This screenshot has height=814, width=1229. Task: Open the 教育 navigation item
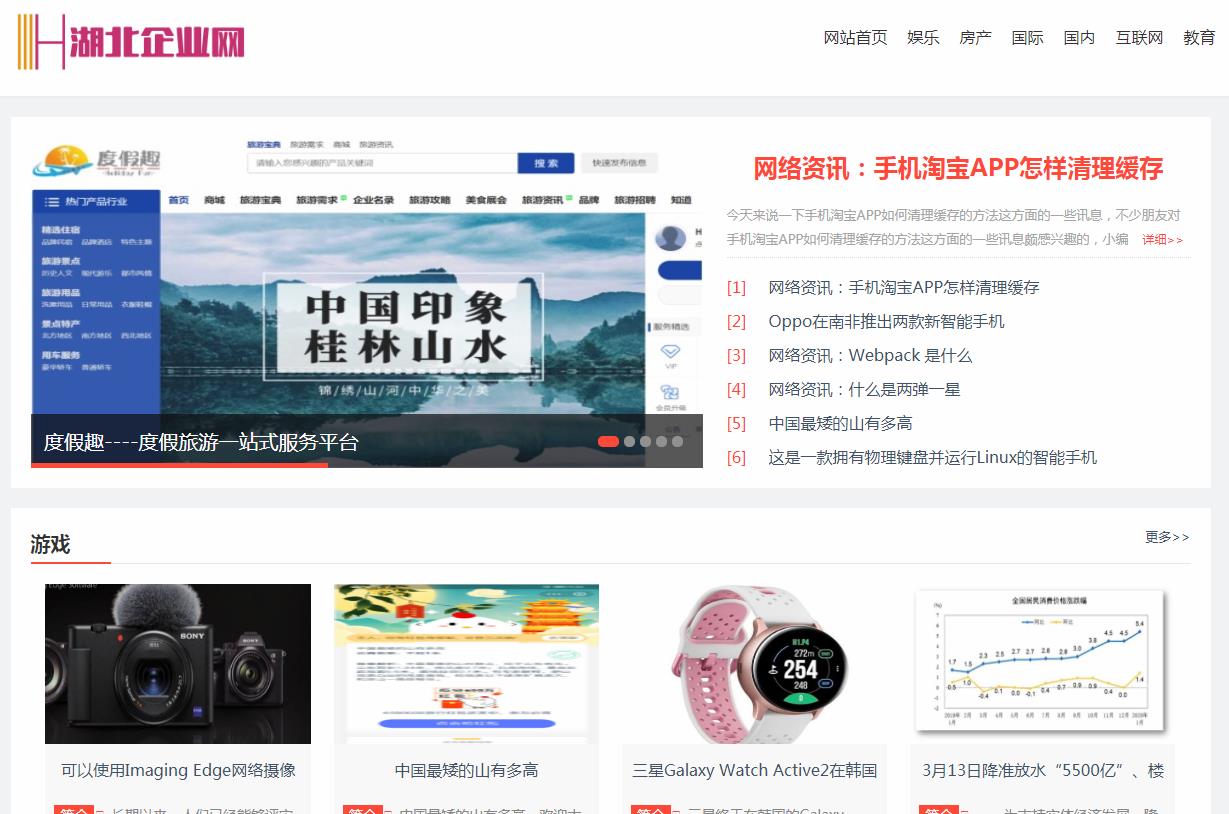click(1199, 38)
